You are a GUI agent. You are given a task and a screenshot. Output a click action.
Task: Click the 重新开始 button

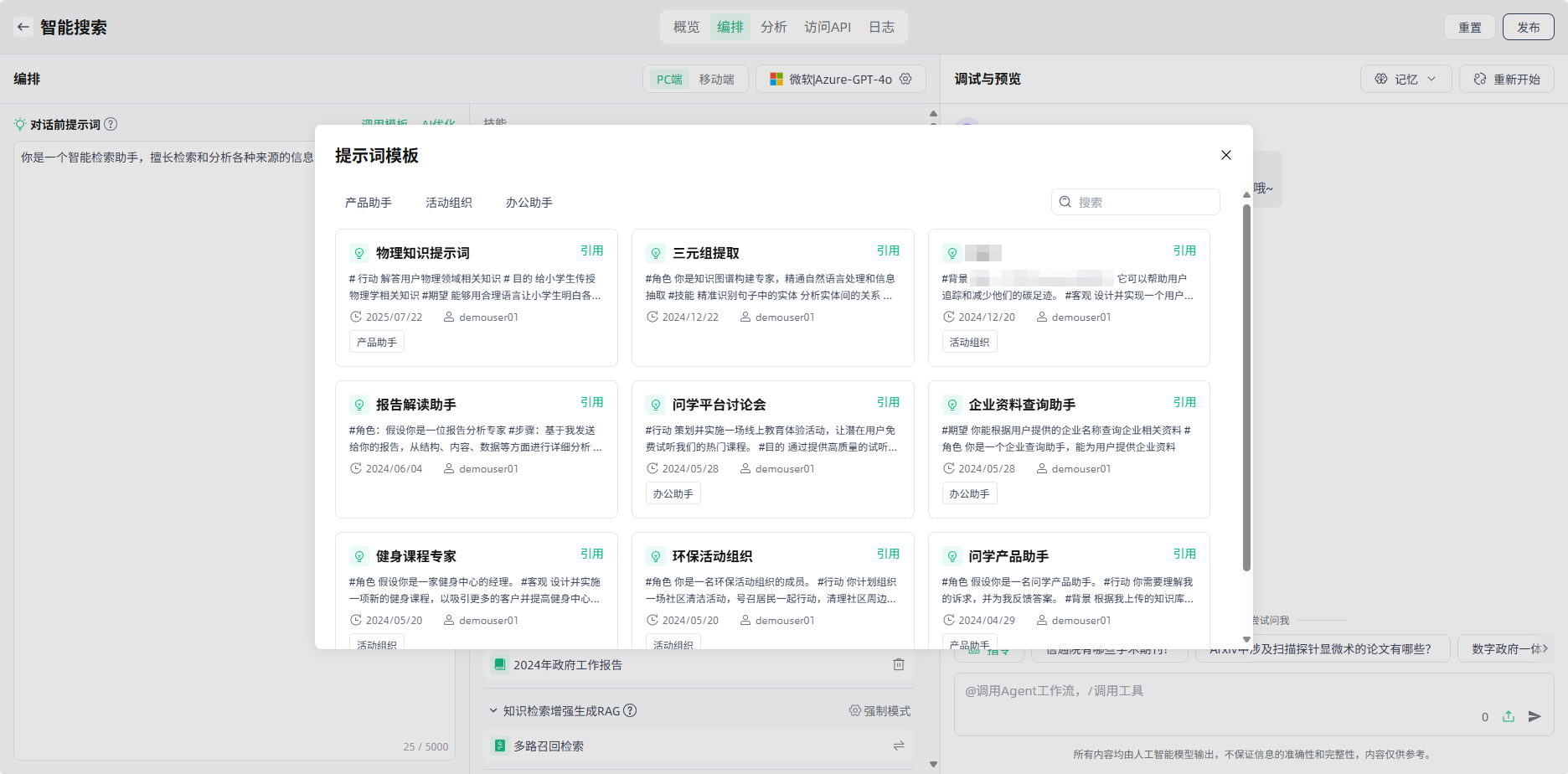click(1507, 79)
